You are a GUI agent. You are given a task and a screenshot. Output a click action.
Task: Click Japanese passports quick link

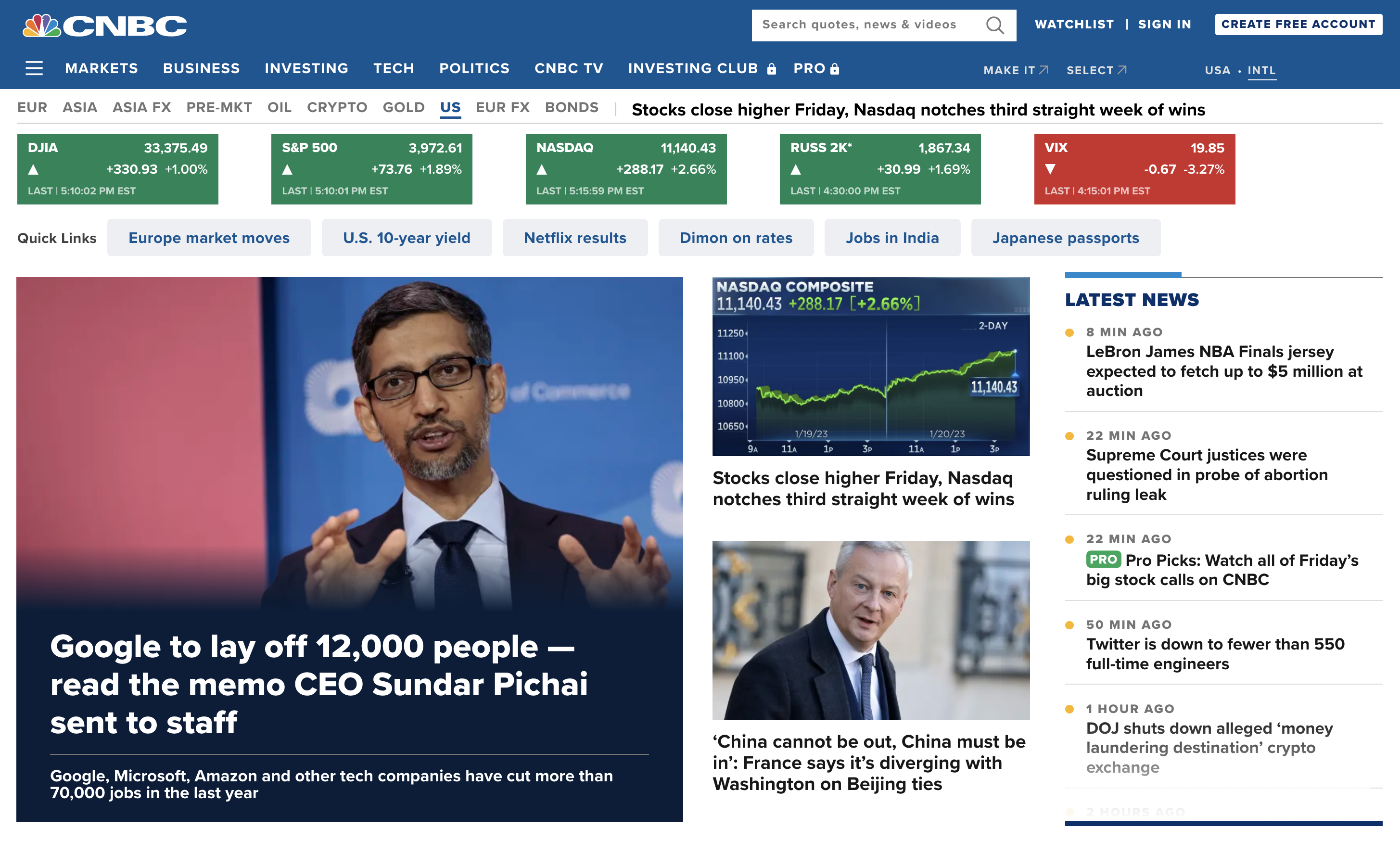[x=1066, y=238]
